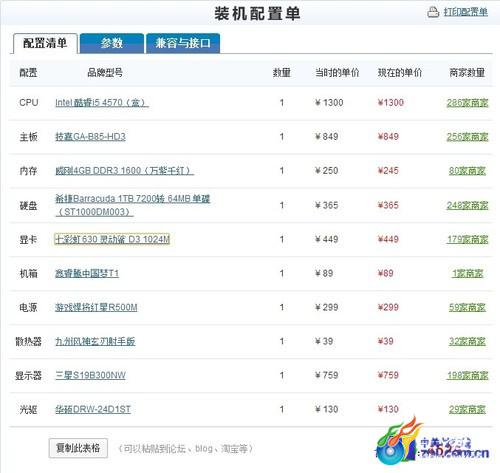Click the original motherboard price ¥ 849
The image size is (500, 473).
coord(327,137)
